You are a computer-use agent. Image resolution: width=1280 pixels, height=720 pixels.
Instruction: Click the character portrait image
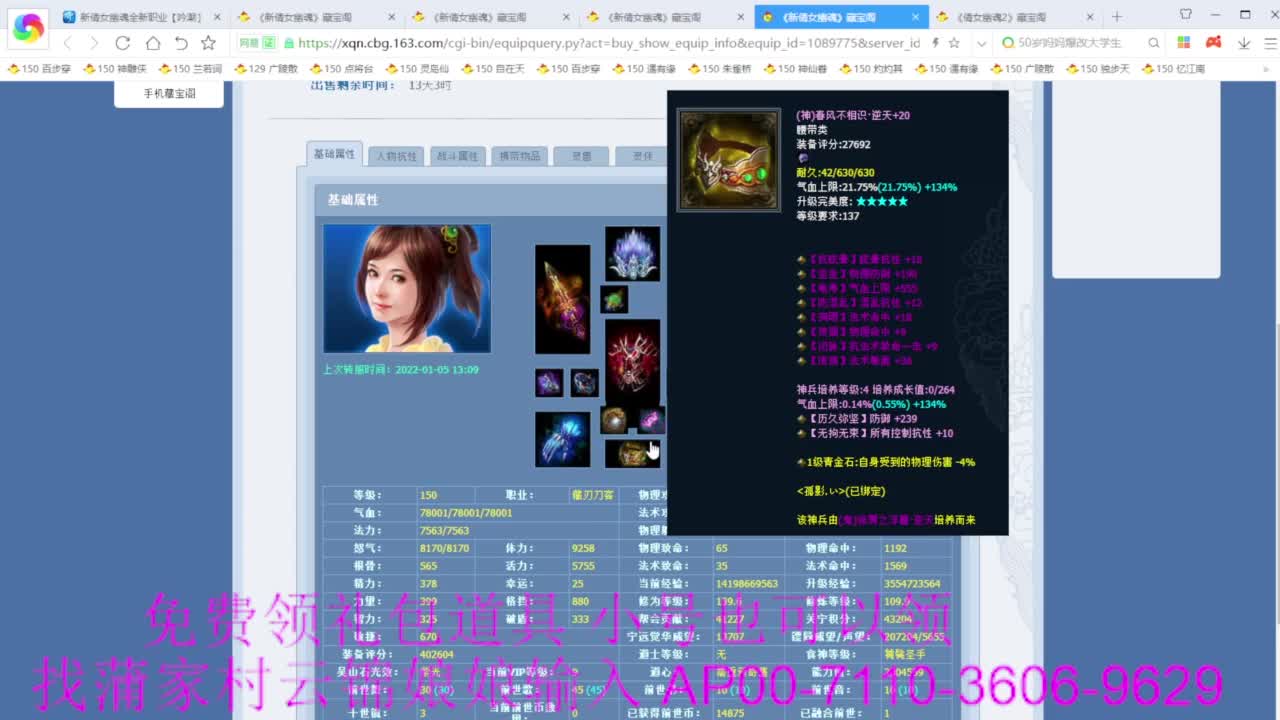pos(407,288)
